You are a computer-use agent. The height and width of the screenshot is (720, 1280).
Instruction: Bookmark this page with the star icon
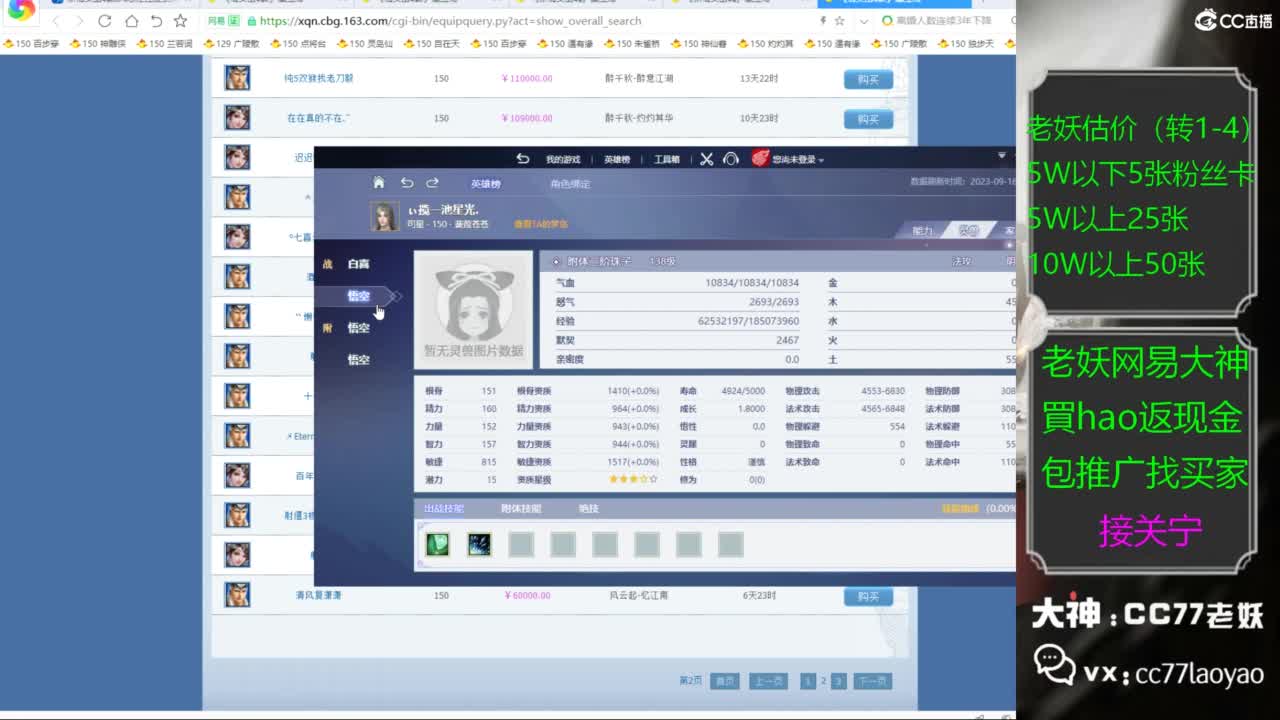(180, 21)
